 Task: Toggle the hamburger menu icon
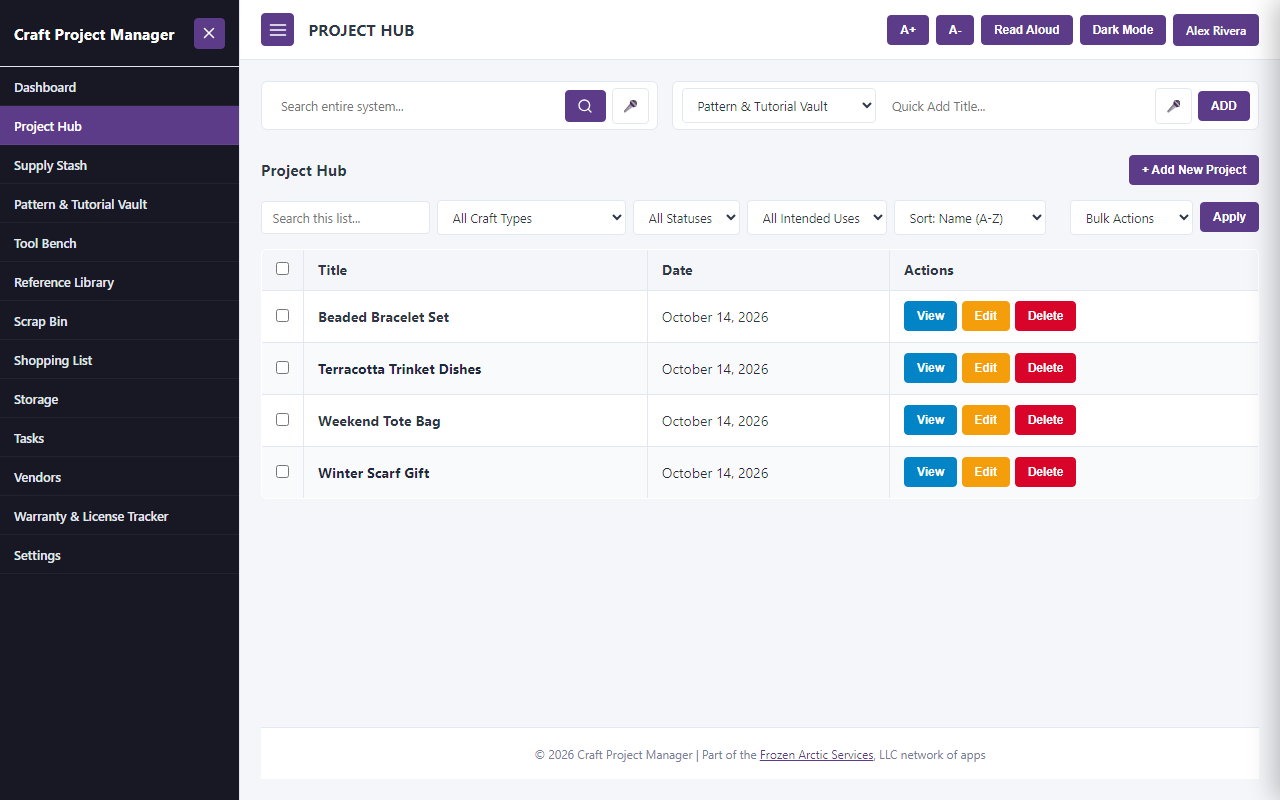pyautogui.click(x=277, y=30)
